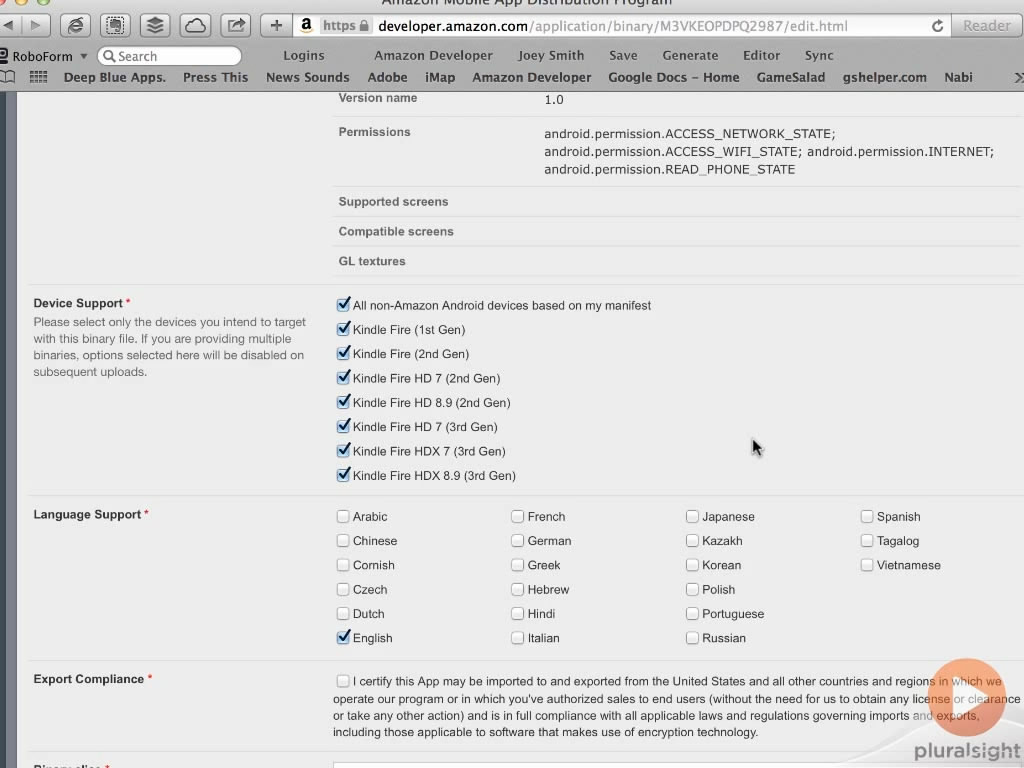Click the screenshot capture toolbar icon
This screenshot has height=768, width=1024.
pyautogui.click(x=115, y=26)
